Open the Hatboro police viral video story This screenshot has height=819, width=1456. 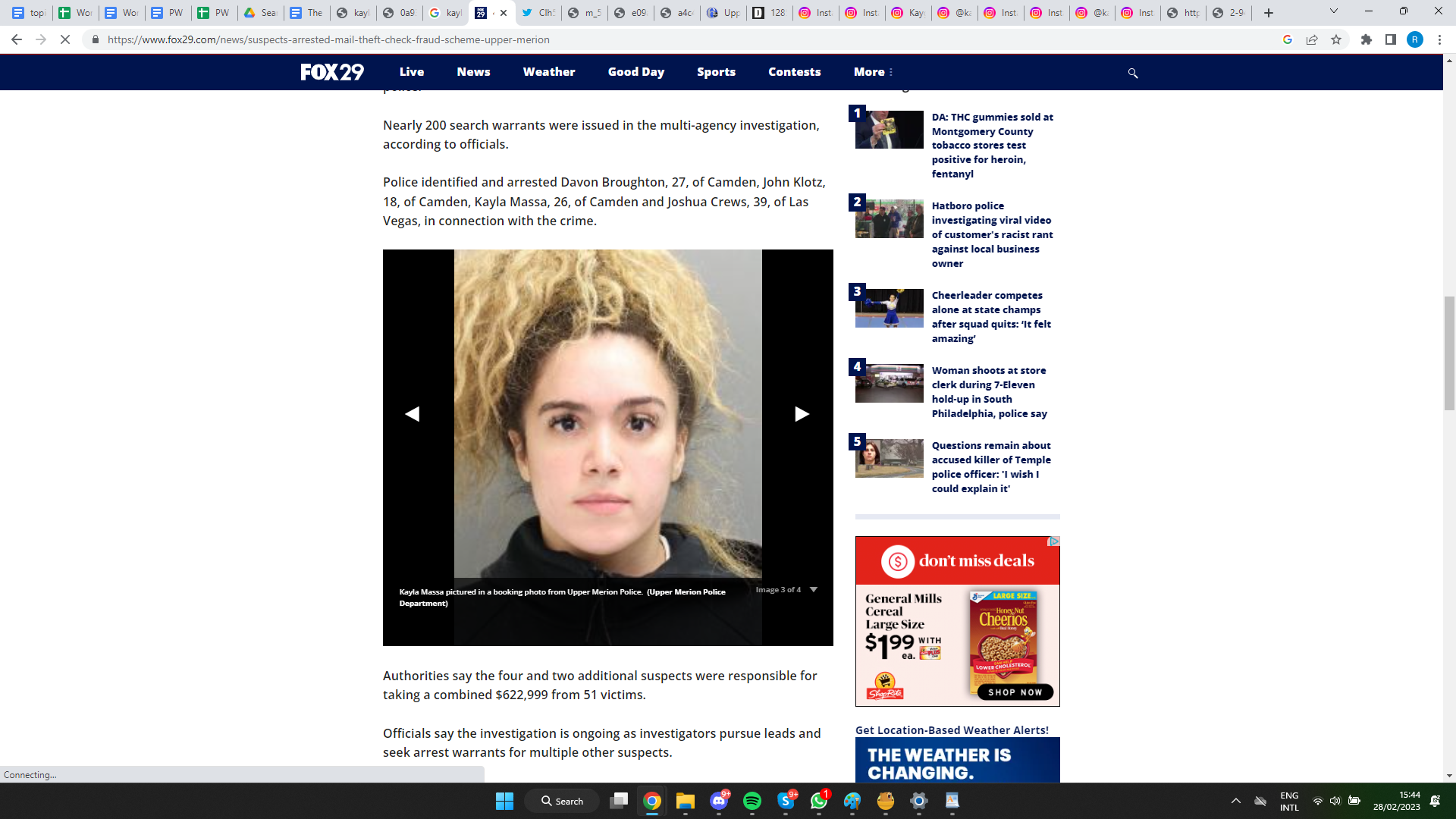(x=993, y=234)
